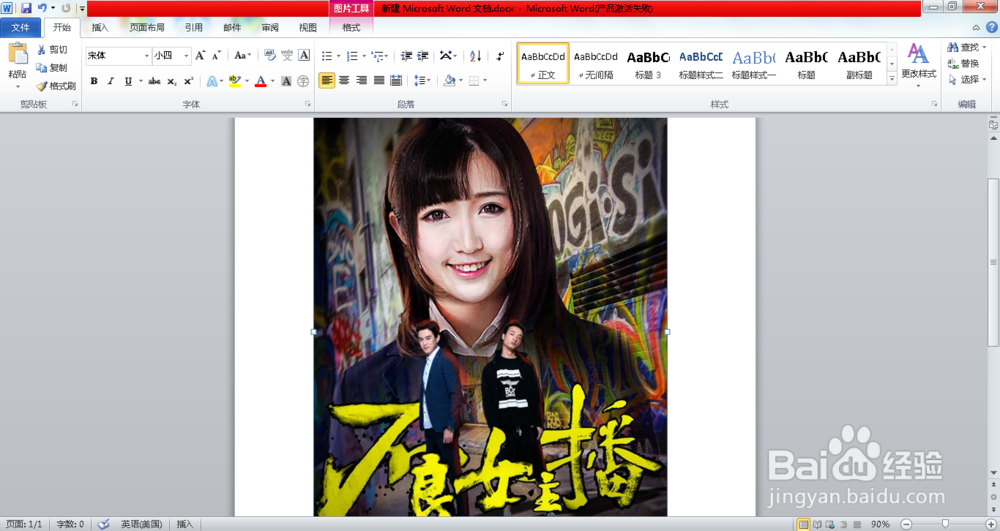Click the Distributed alignment icon

point(396,80)
